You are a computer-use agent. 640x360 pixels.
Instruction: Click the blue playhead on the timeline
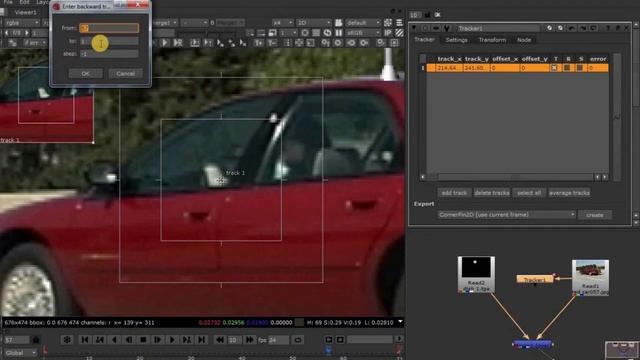[x=328, y=350]
